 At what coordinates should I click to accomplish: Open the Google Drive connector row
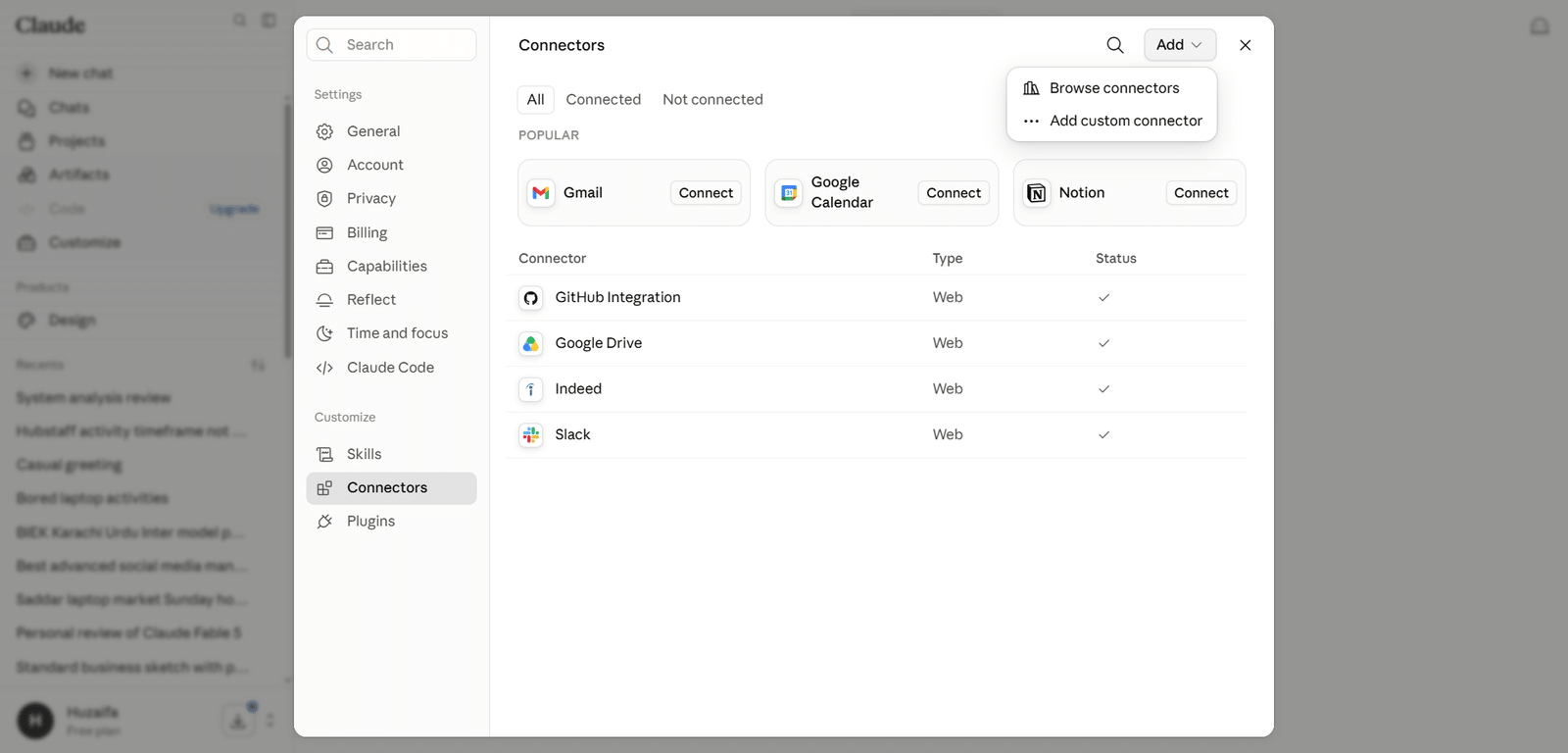pyautogui.click(x=876, y=343)
